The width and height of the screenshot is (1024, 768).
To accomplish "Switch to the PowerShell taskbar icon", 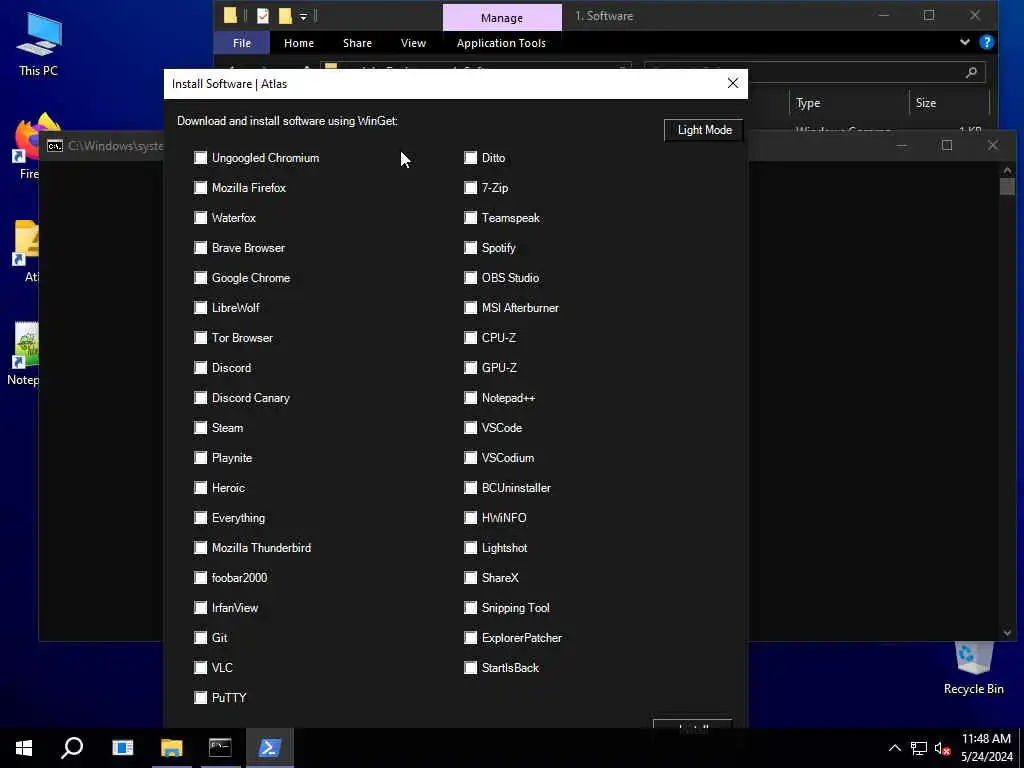I will [270, 748].
